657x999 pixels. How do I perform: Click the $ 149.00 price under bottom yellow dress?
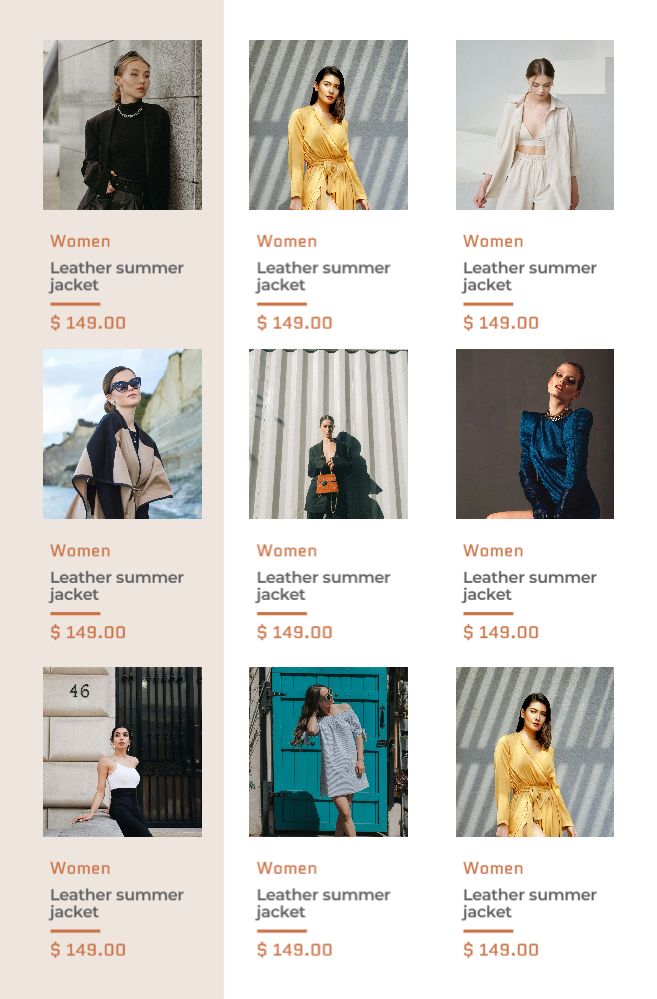click(x=501, y=950)
